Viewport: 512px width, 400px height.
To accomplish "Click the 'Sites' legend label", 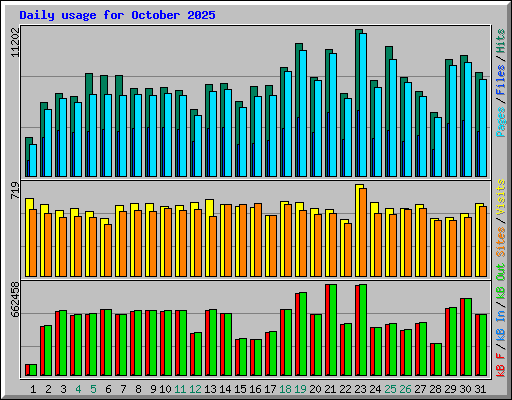I will (x=501, y=242).
